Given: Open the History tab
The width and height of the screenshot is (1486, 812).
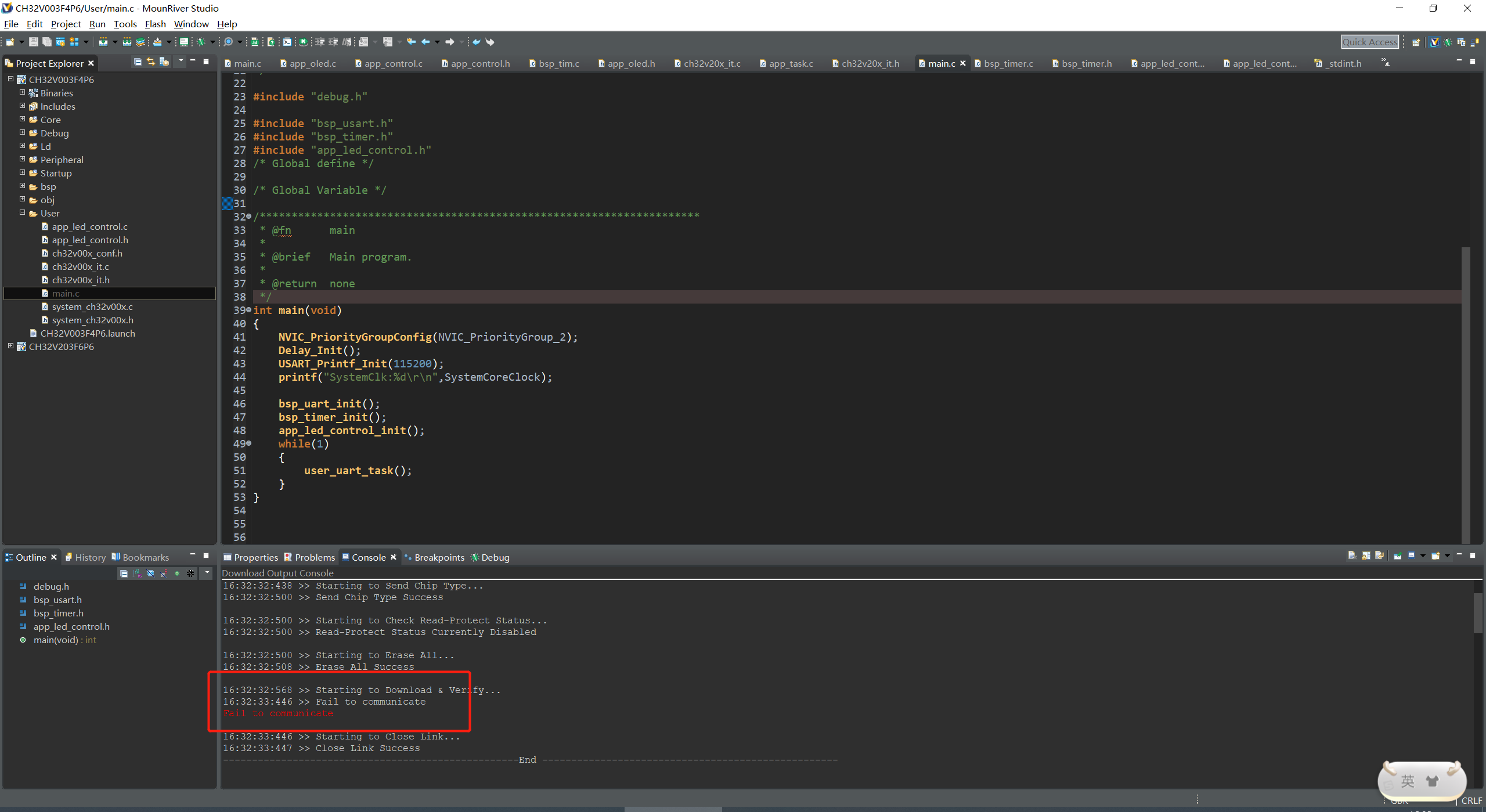Looking at the screenshot, I should [85, 557].
